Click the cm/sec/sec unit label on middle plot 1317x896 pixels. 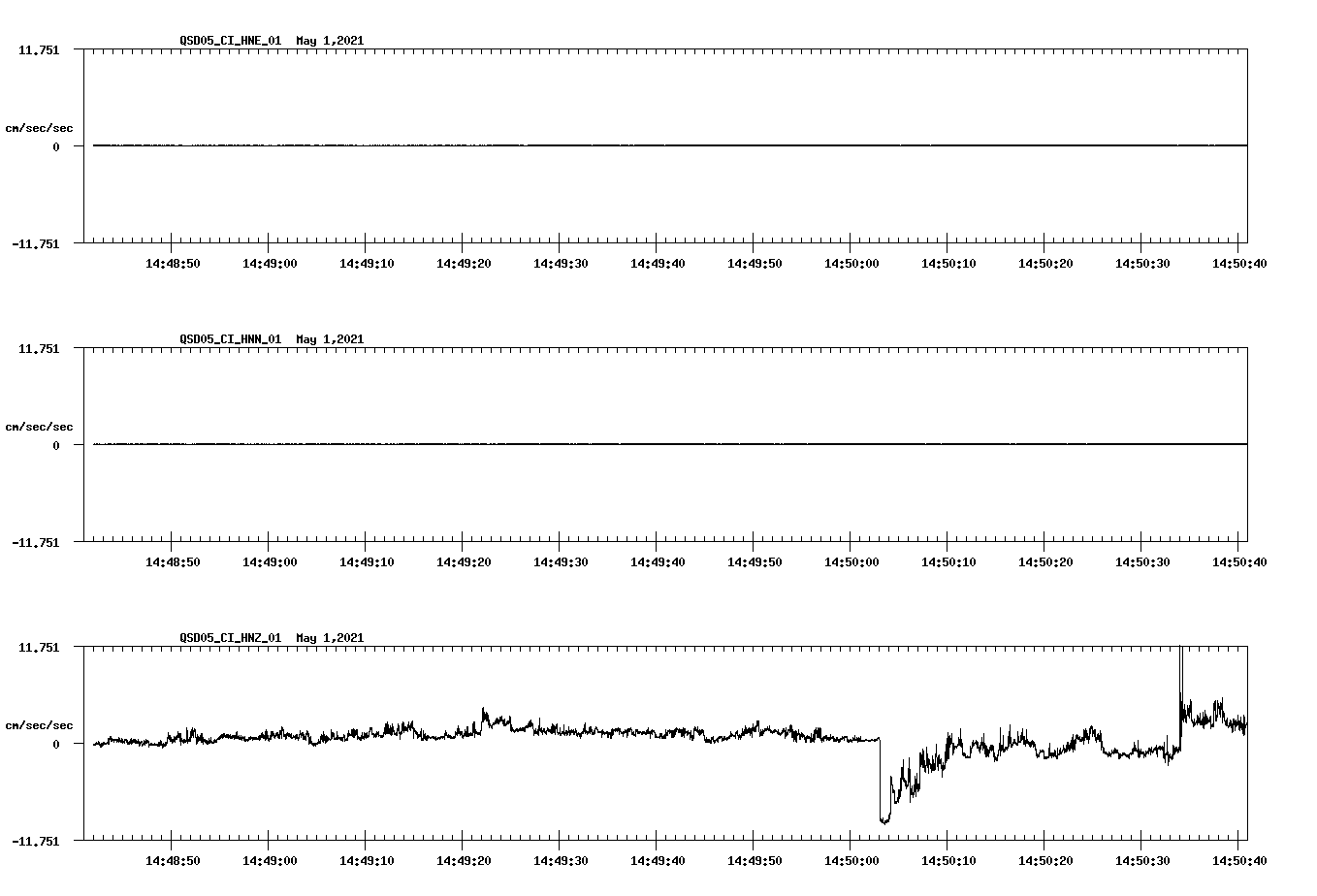tap(40, 426)
